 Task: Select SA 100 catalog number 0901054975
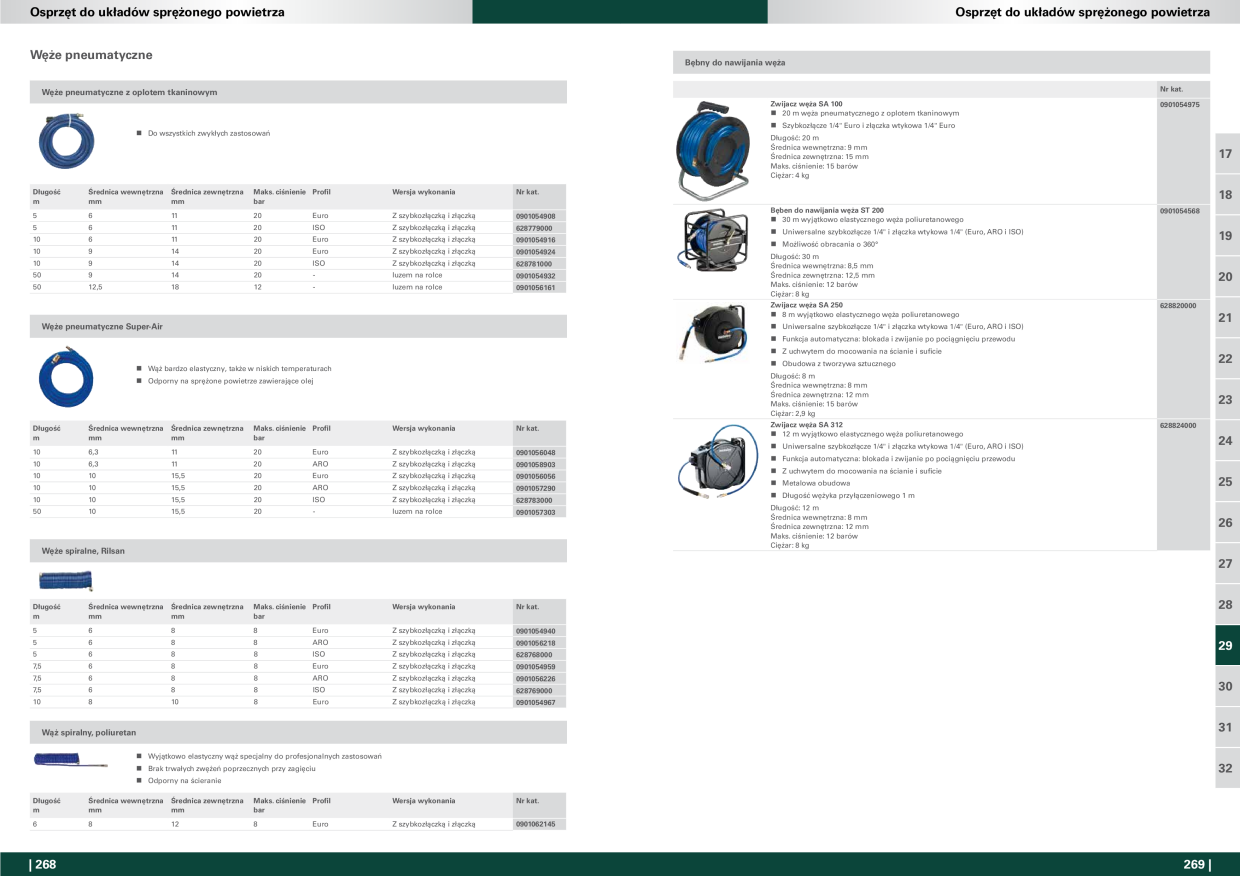tap(1180, 104)
